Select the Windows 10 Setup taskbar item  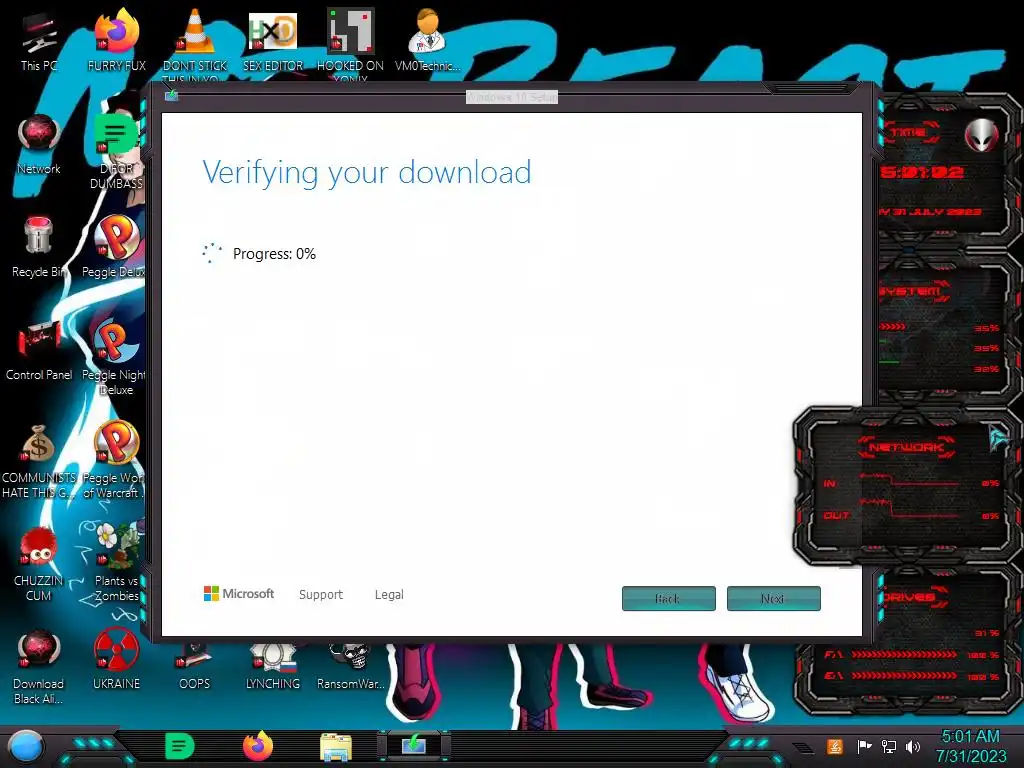pos(414,746)
